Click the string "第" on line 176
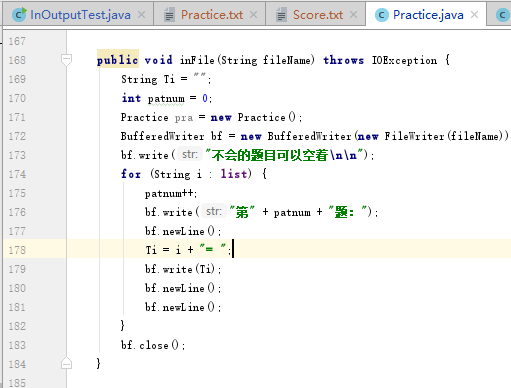Screen dimensions: 511x388 (x=242, y=212)
